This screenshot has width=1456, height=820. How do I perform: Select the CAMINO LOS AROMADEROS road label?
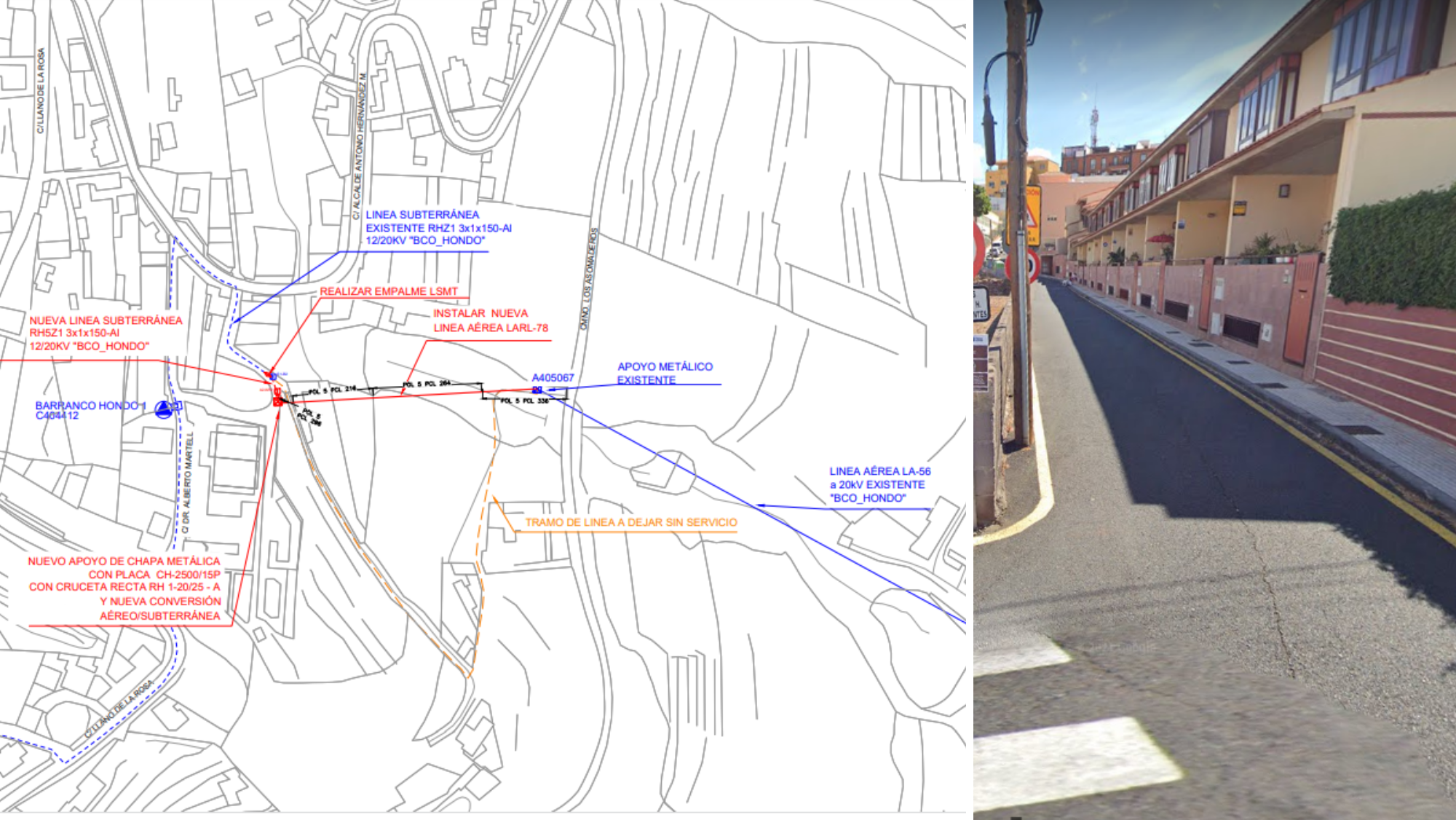[590, 291]
